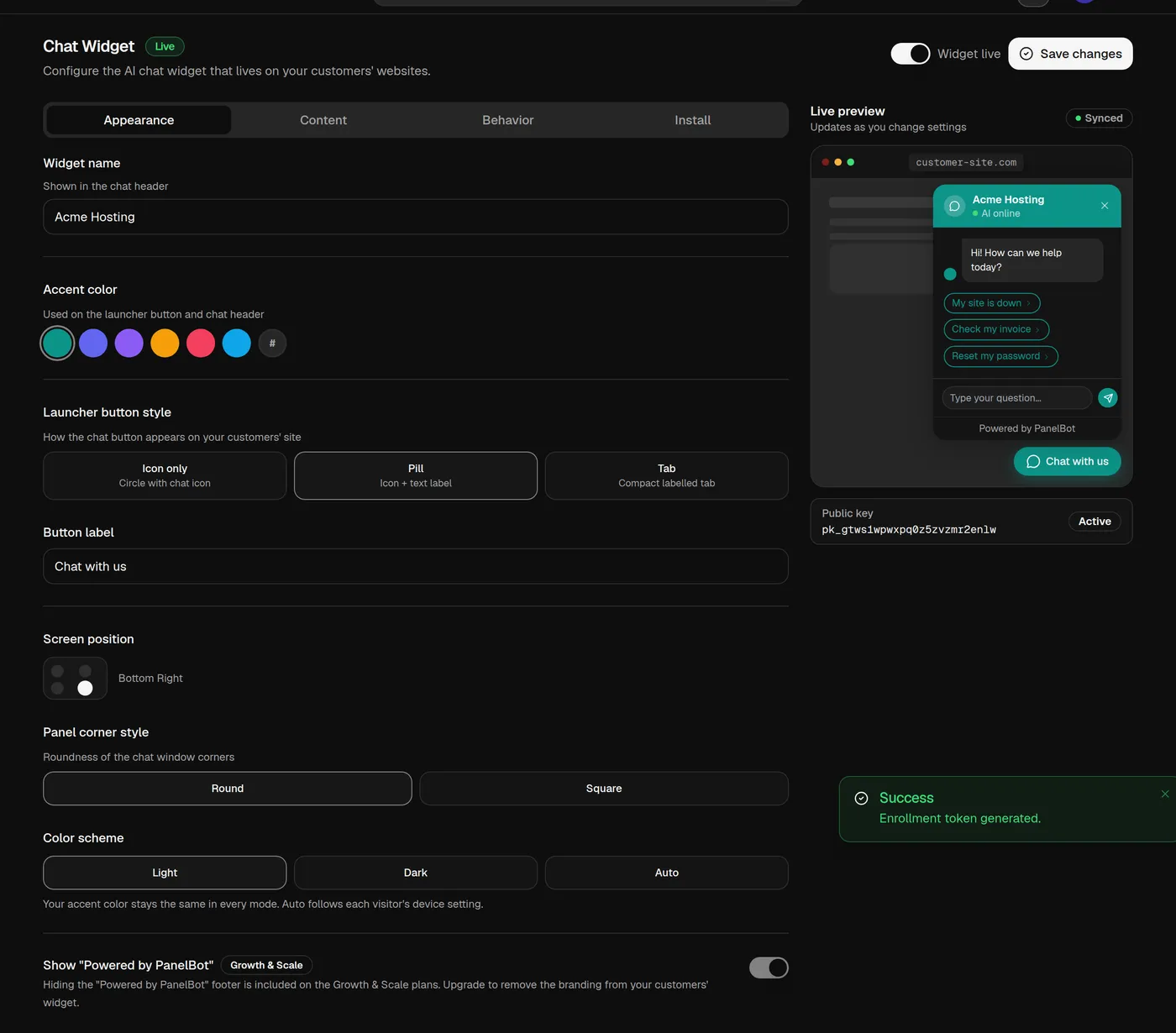Turn off the Widget live switch
This screenshot has width=1176, height=1033.
911,54
